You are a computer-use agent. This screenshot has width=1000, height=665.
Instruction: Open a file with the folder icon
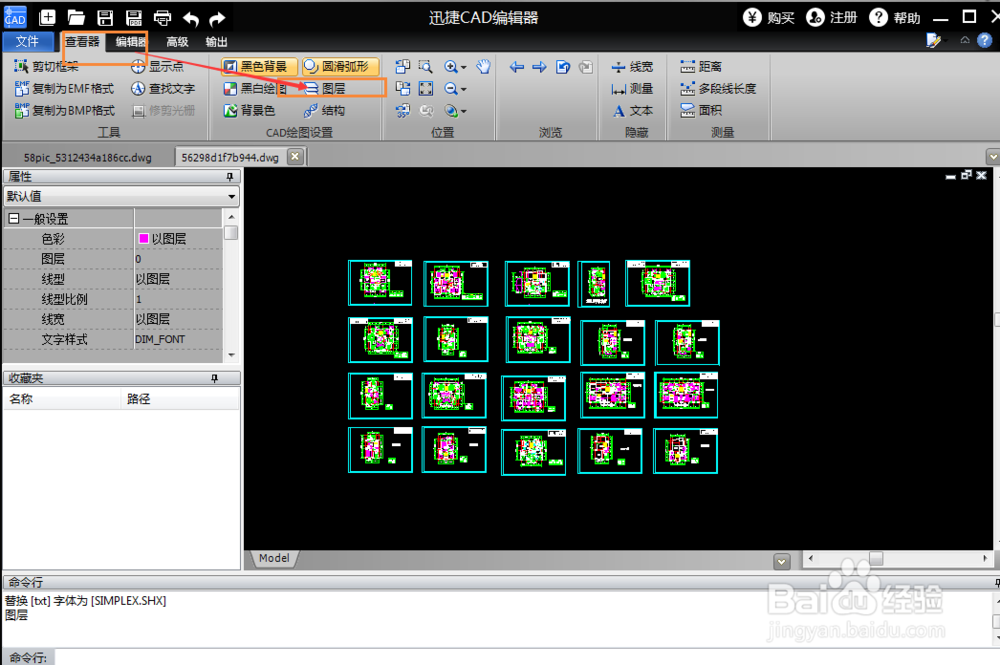point(76,17)
